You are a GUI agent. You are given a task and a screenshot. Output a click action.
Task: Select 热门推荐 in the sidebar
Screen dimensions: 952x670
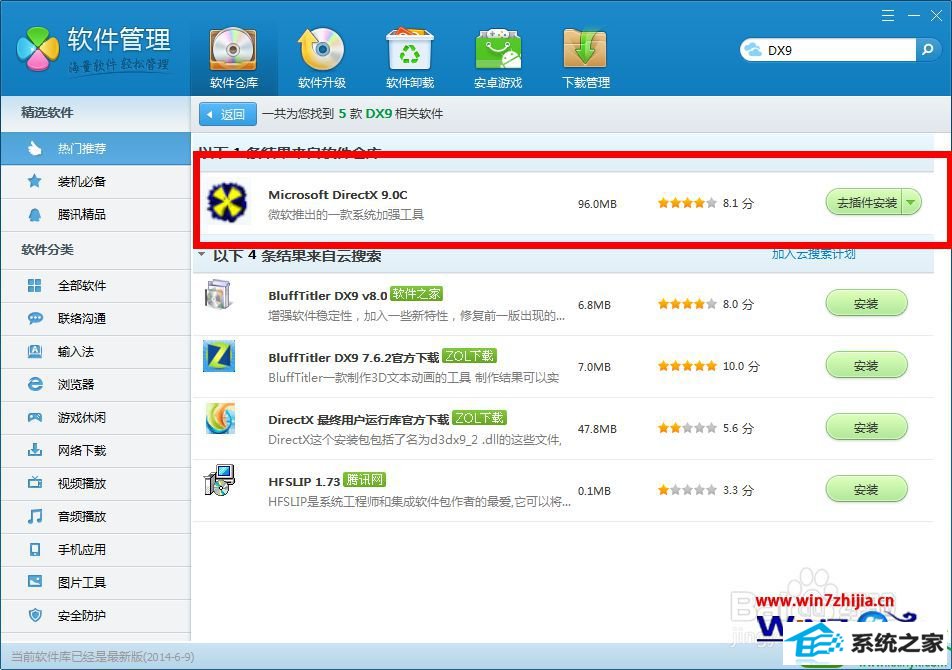(95, 149)
